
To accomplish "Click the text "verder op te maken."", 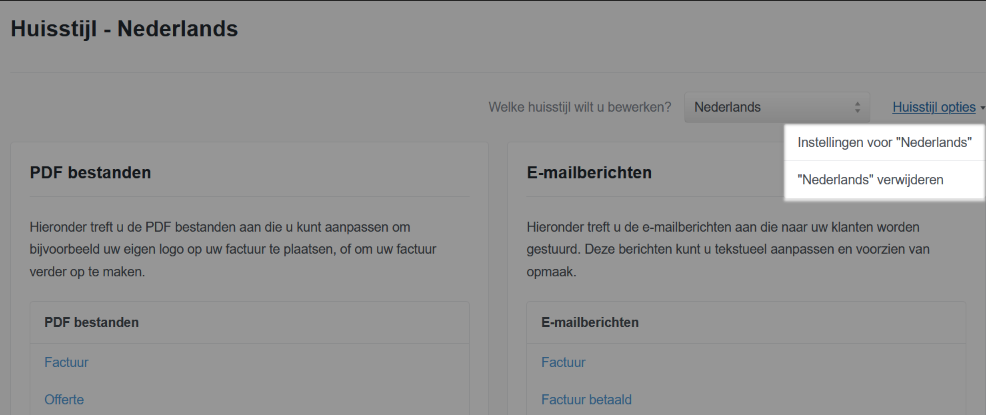I will [87, 271].
